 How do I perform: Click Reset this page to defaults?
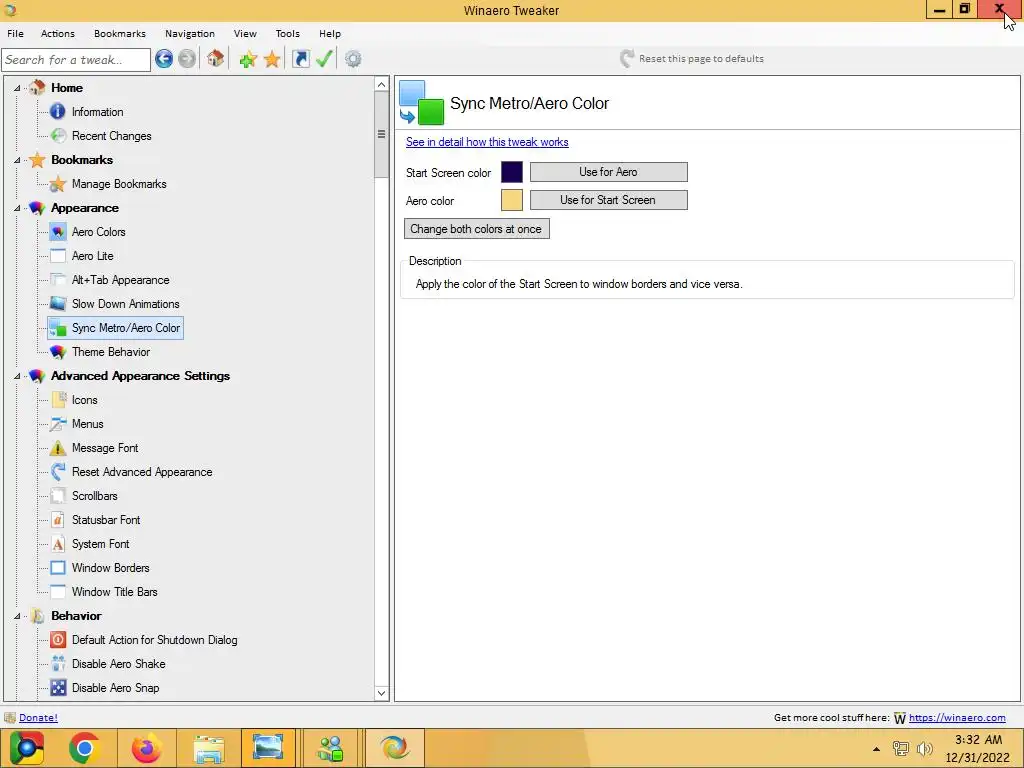click(x=692, y=59)
